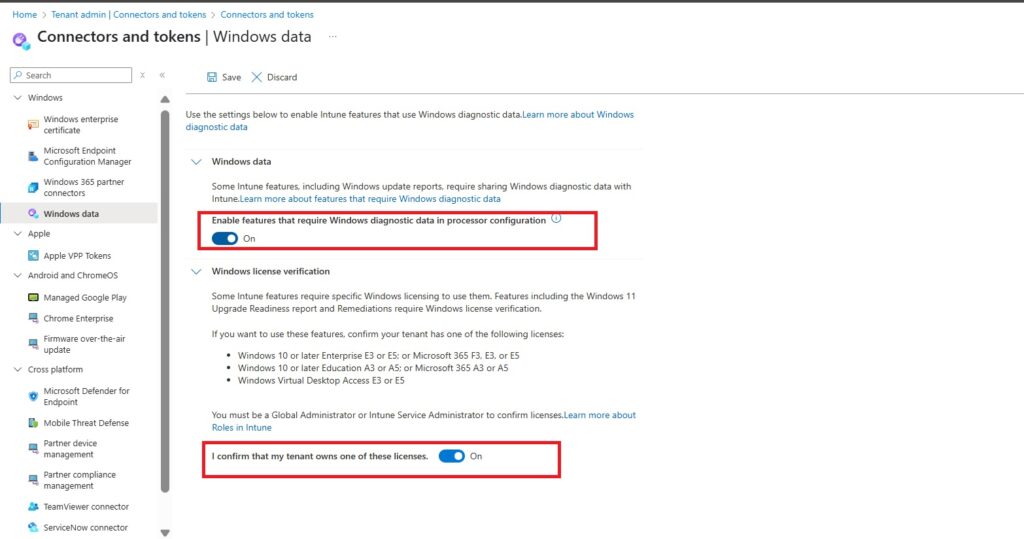This screenshot has width=1024, height=539.
Task: Click the Discard X icon
Action: pyautogui.click(x=257, y=77)
